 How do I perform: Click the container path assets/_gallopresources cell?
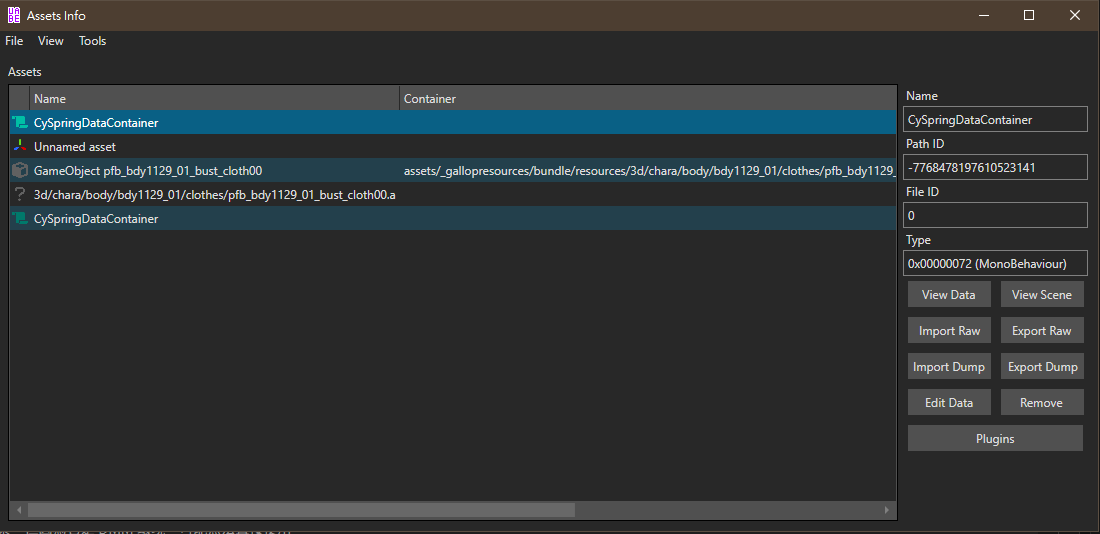click(649, 171)
